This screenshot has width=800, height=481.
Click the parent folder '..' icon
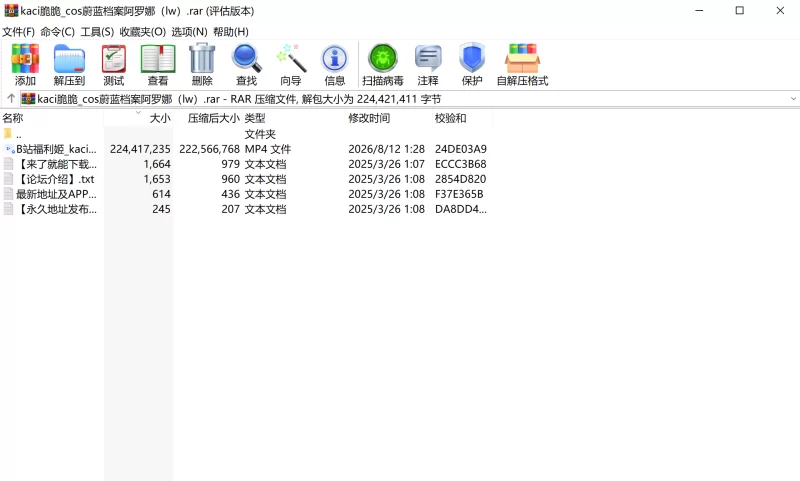tap(8, 134)
